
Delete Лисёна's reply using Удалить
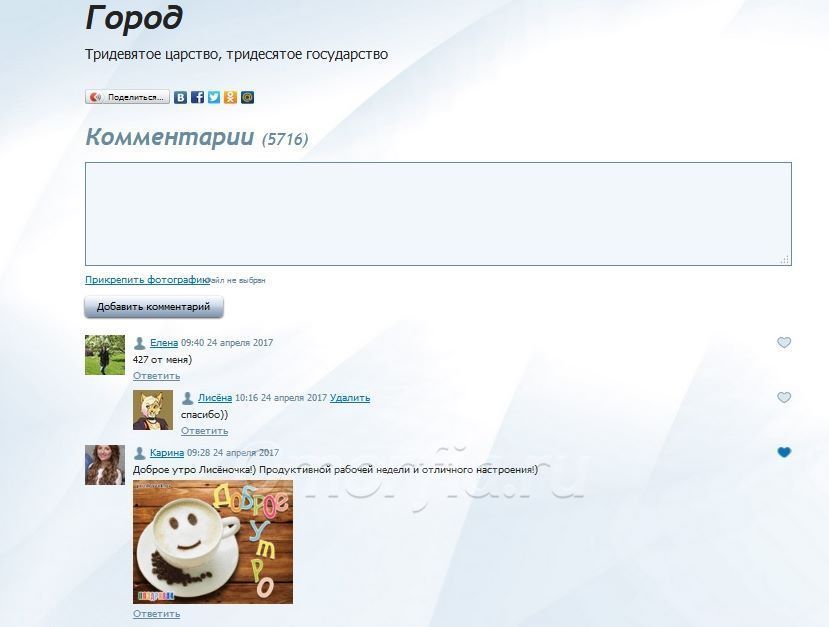[x=350, y=398]
